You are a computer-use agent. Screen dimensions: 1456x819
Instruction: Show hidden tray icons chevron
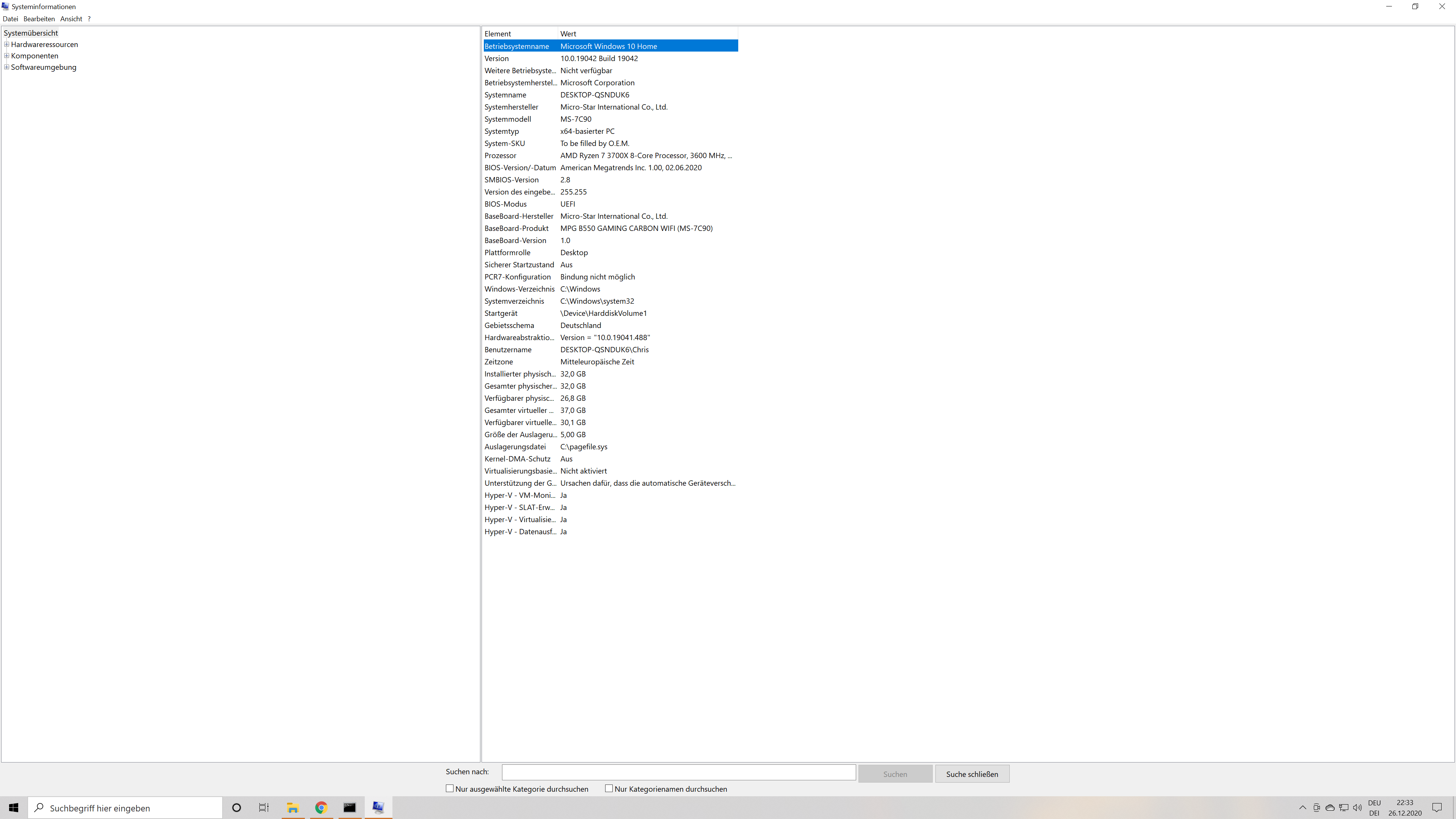(x=1303, y=808)
